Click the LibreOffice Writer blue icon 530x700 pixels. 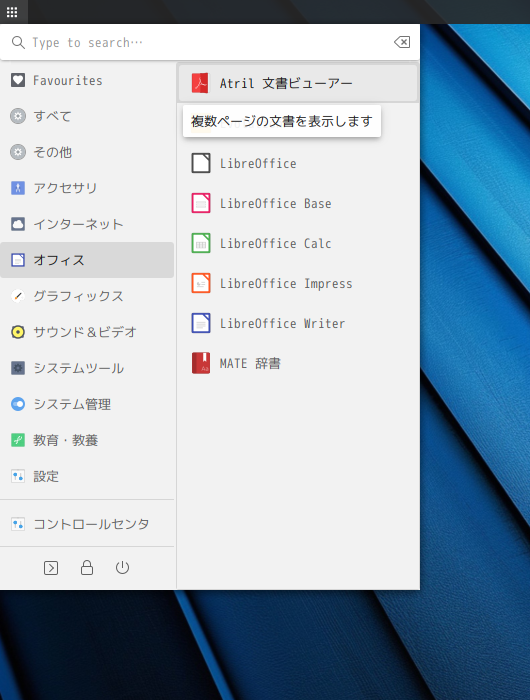[x=201, y=323]
